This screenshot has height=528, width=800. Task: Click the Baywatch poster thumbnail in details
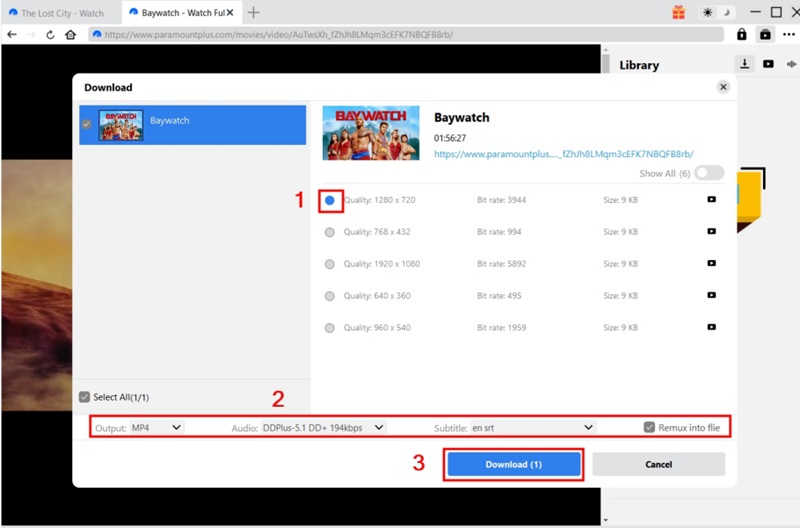[x=371, y=133]
